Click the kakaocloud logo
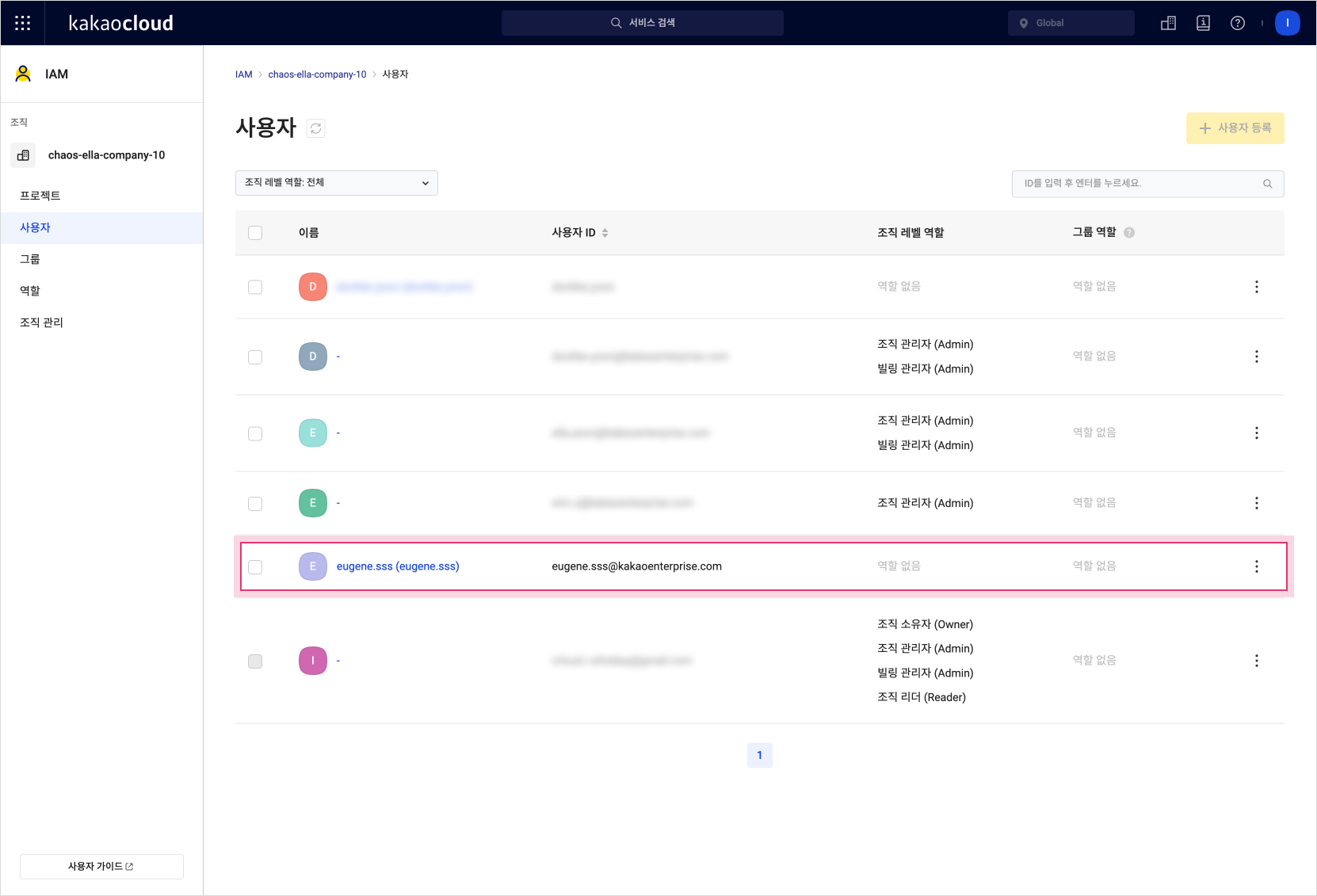1317x896 pixels. pyautogui.click(x=120, y=23)
